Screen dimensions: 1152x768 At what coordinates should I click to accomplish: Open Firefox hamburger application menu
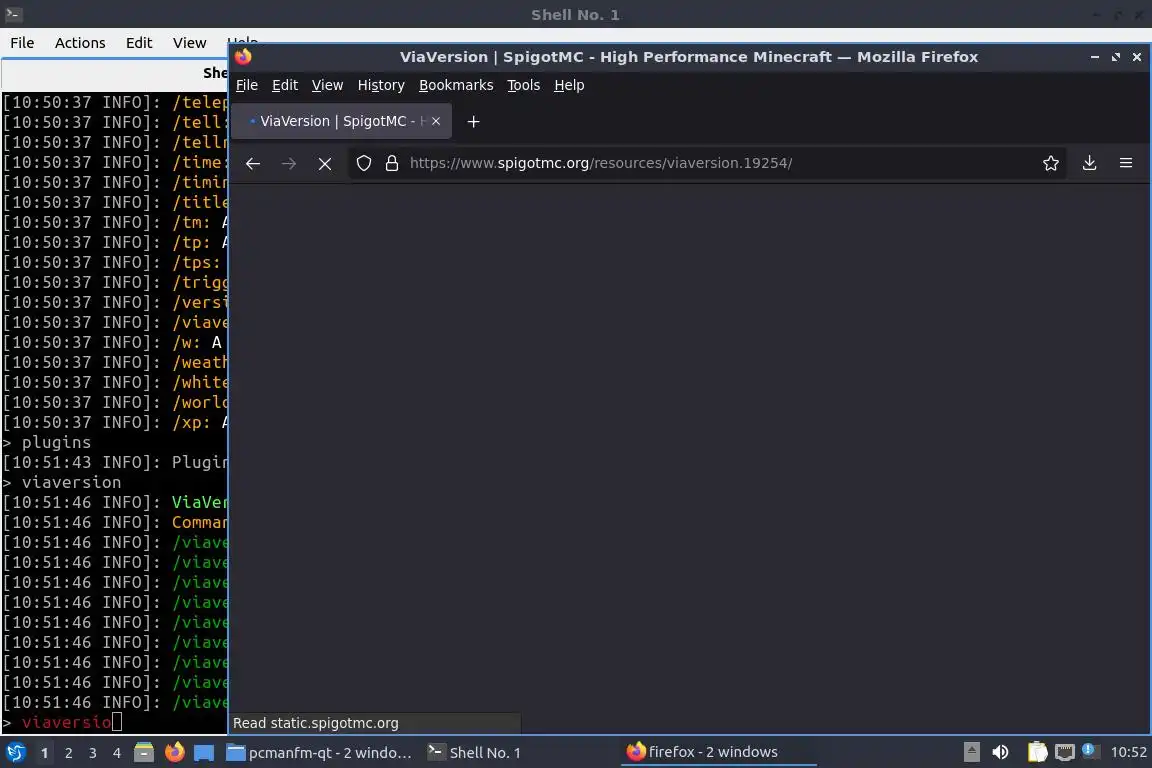pyautogui.click(x=1126, y=163)
